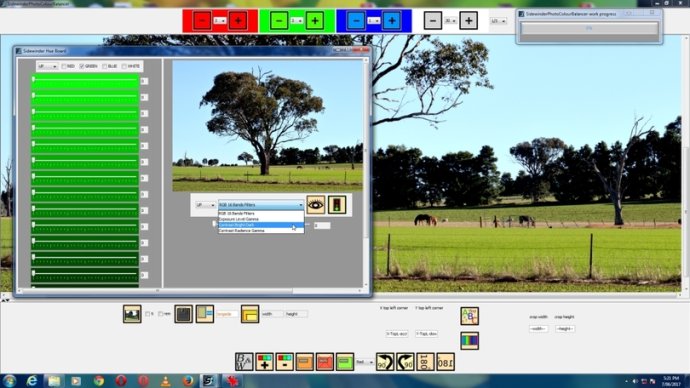Select Exposure Level Gamma list entry
Viewport: 690px width, 388px height.
point(261,219)
